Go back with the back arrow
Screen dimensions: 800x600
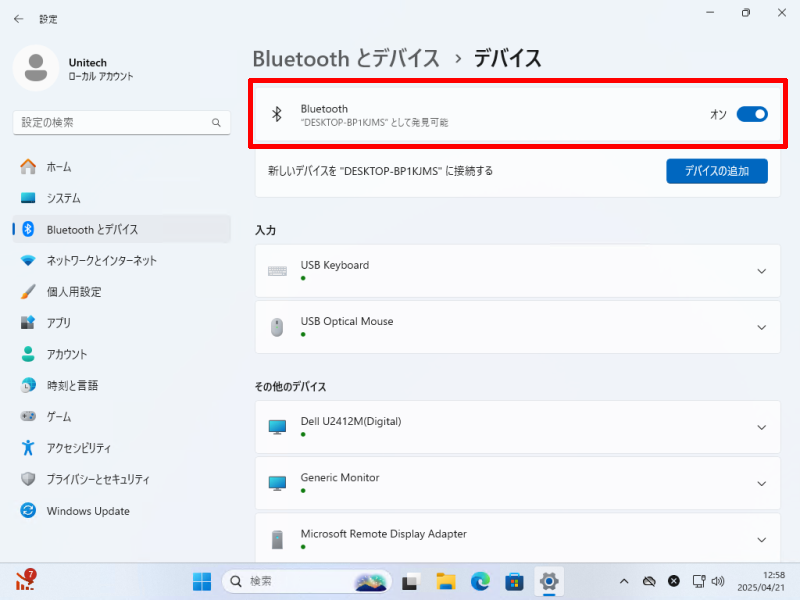click(19, 19)
